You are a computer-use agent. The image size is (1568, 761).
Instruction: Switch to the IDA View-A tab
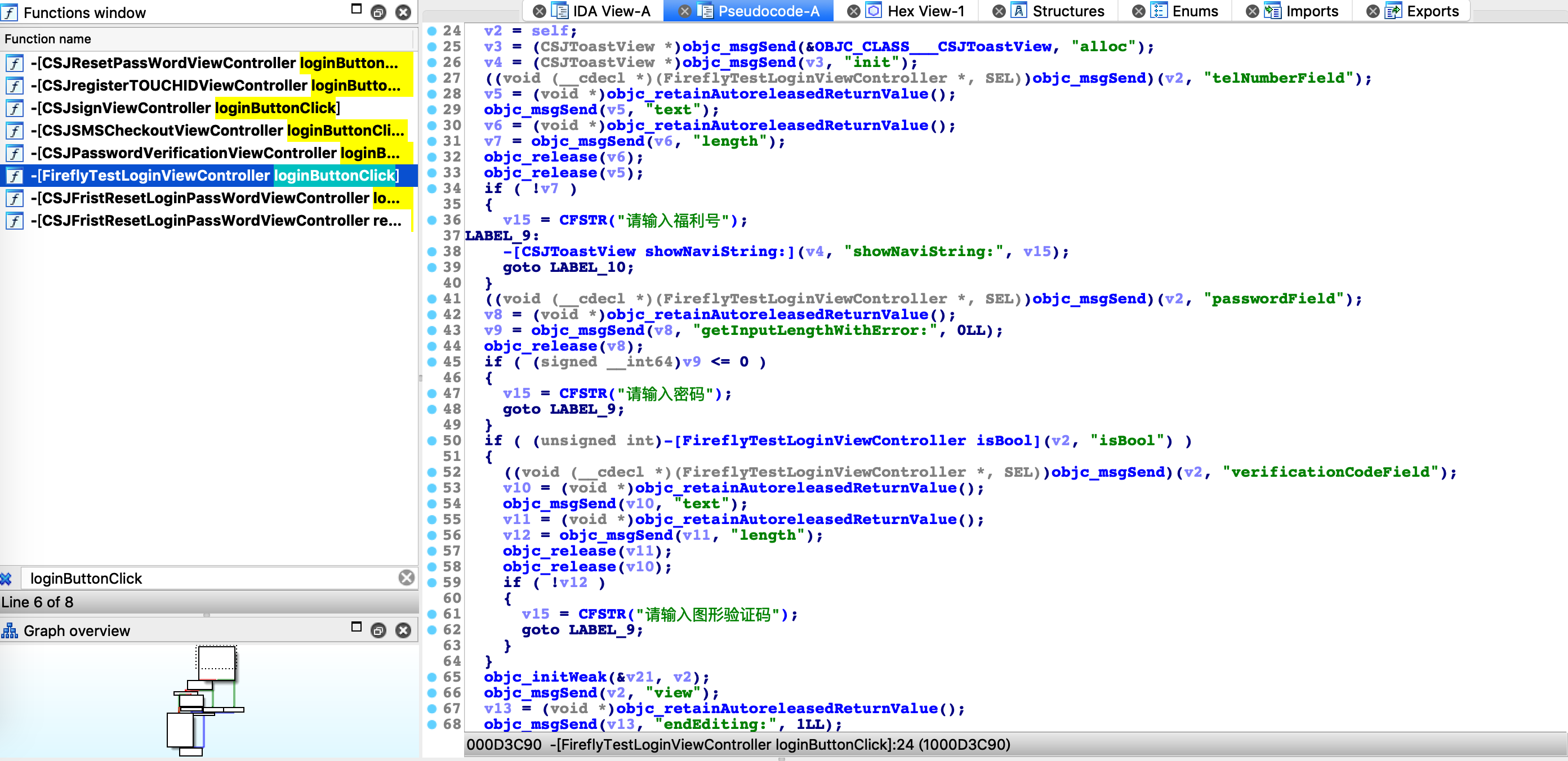pos(611,11)
